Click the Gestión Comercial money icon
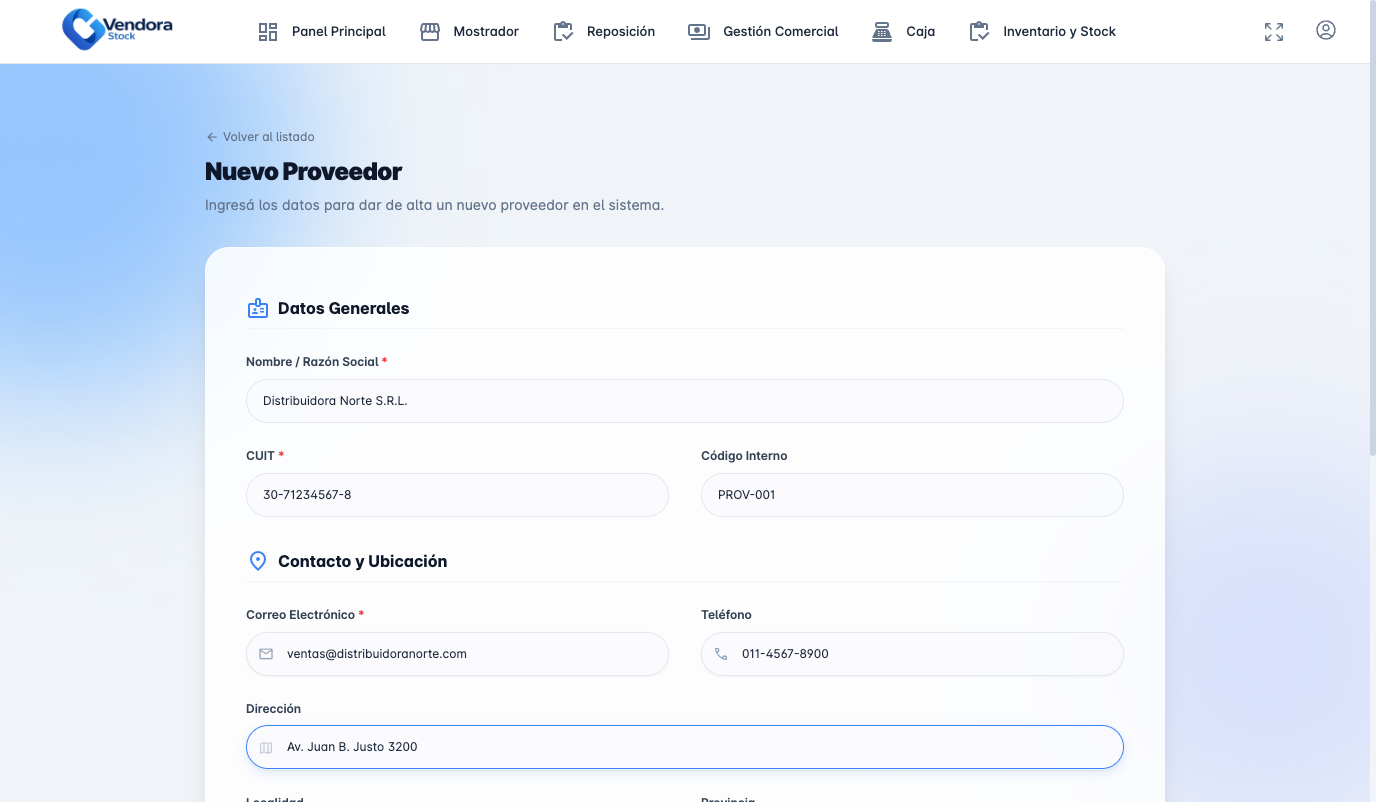1376x802 pixels. coord(699,32)
